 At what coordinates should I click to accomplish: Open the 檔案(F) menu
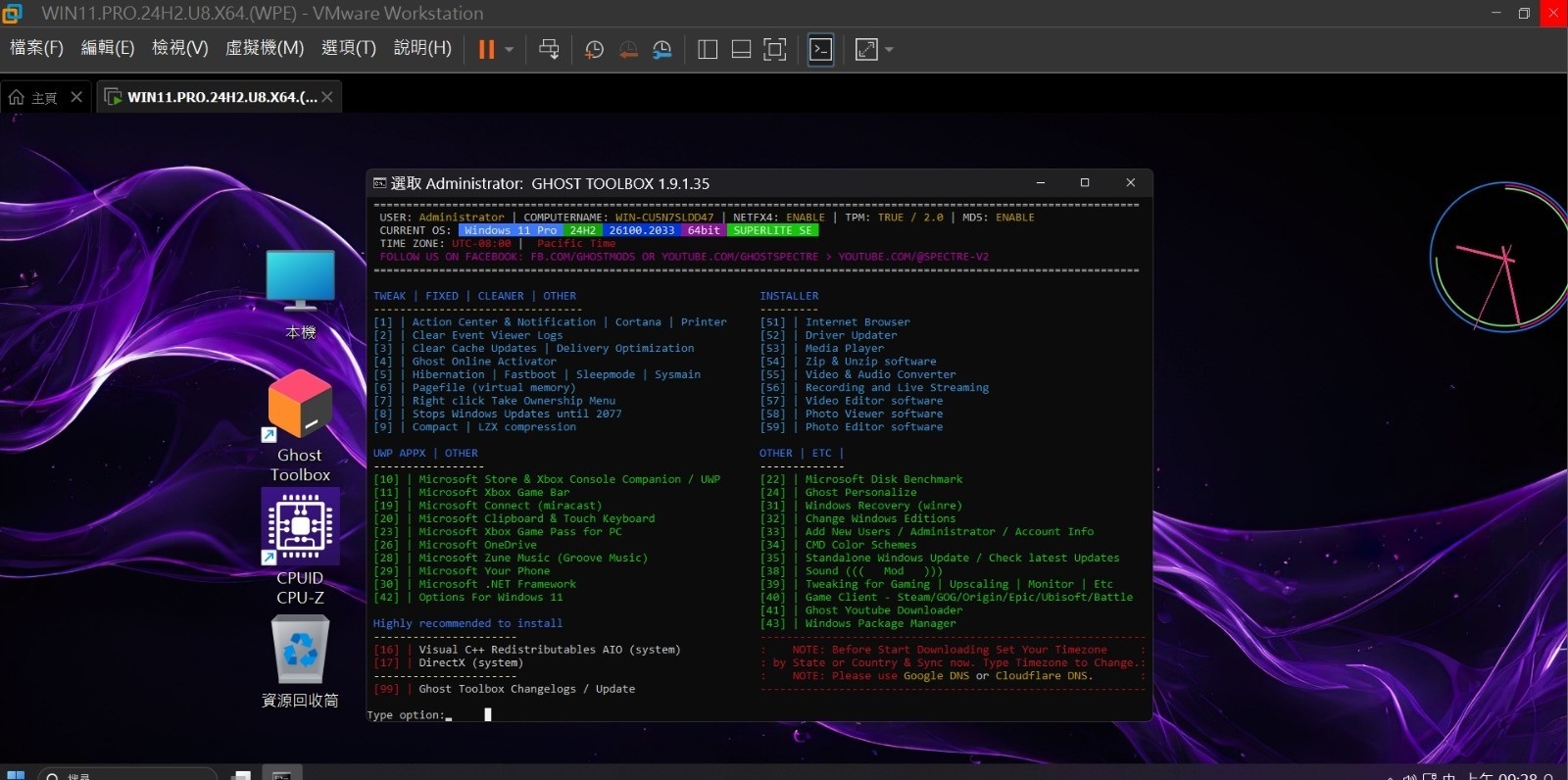(36, 48)
